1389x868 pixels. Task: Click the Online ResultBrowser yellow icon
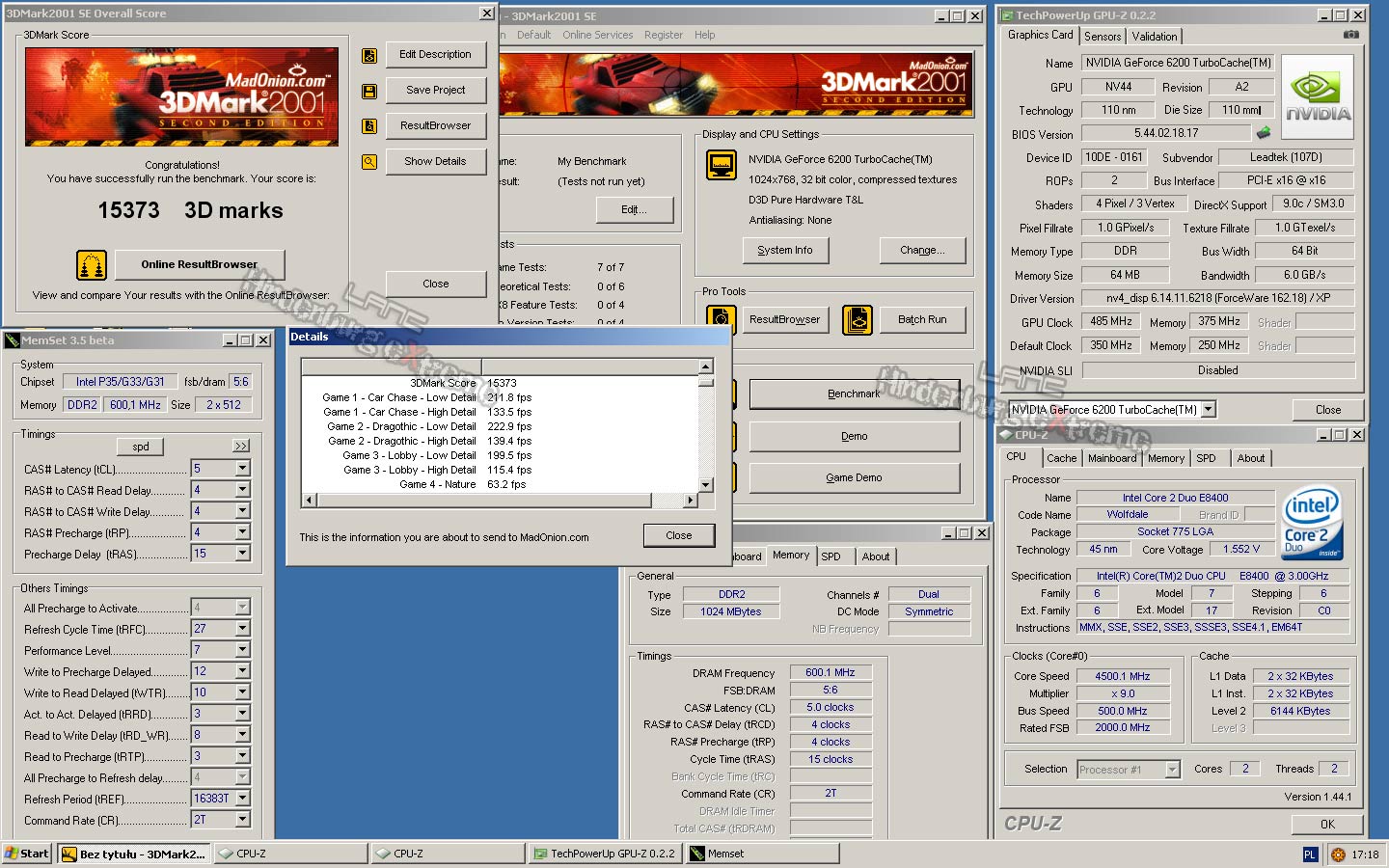tap(92, 264)
